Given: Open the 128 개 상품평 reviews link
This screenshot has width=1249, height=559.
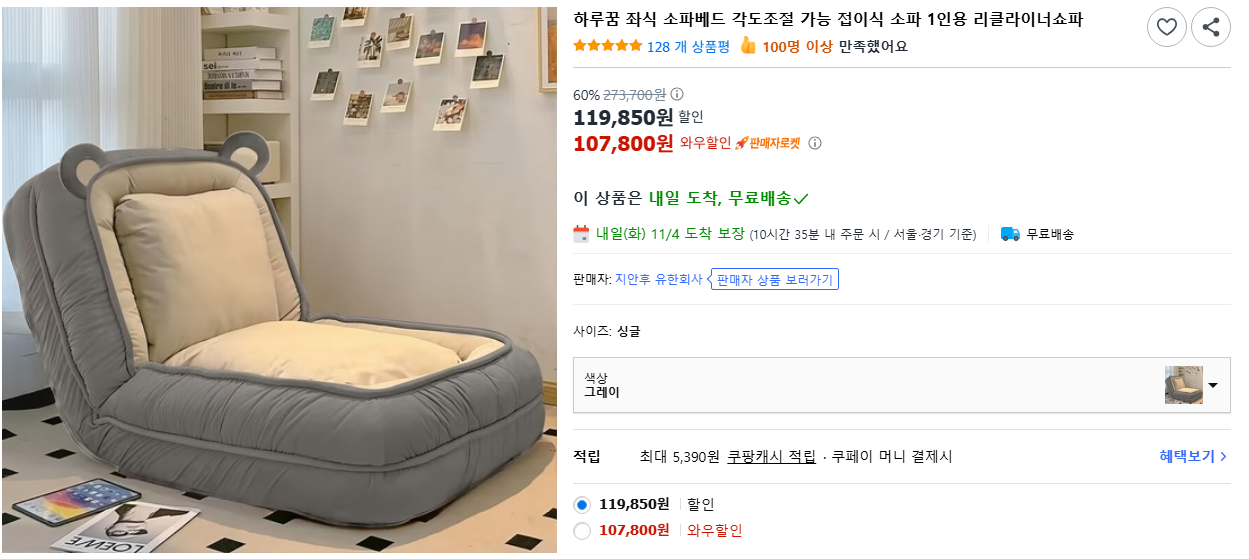Looking at the screenshot, I should point(688,46).
